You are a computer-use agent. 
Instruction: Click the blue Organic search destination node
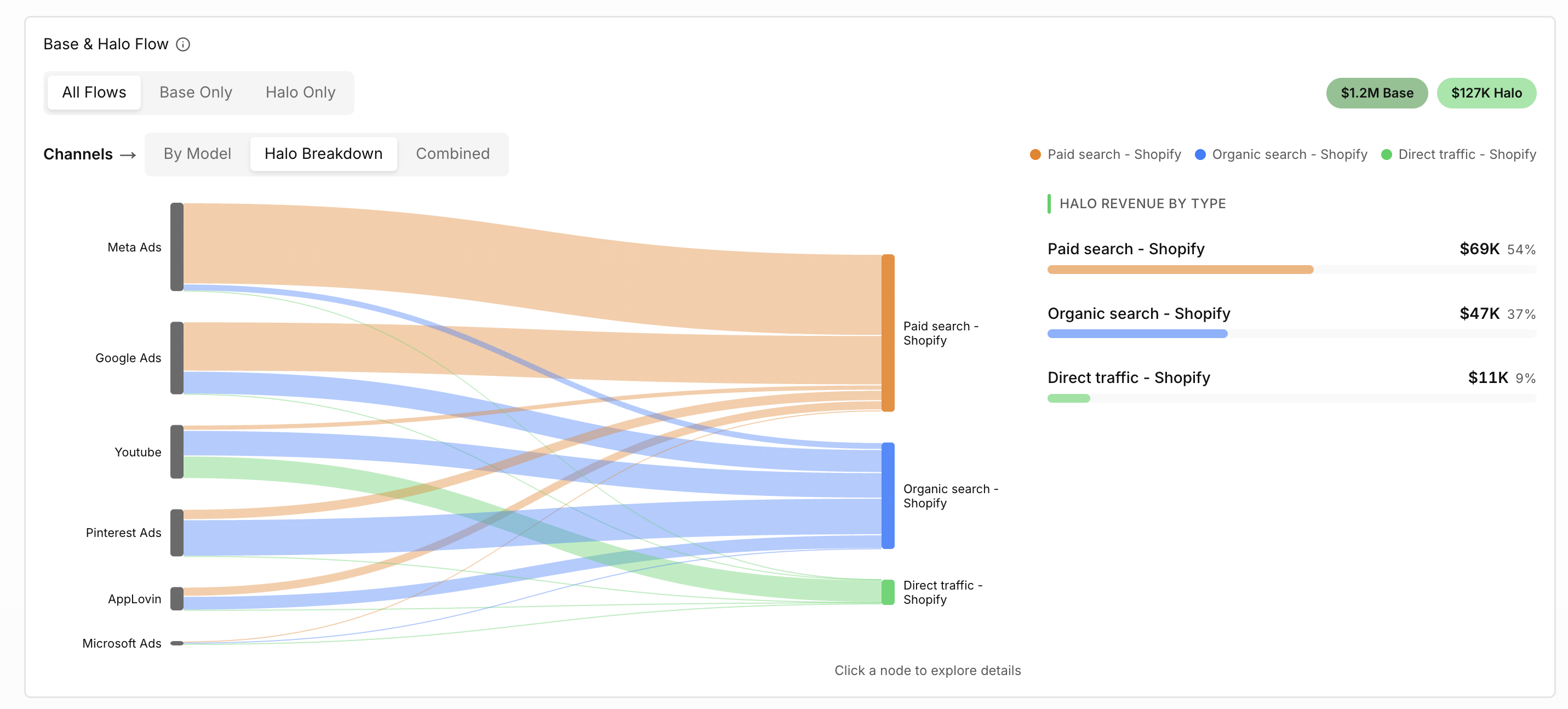point(888,495)
